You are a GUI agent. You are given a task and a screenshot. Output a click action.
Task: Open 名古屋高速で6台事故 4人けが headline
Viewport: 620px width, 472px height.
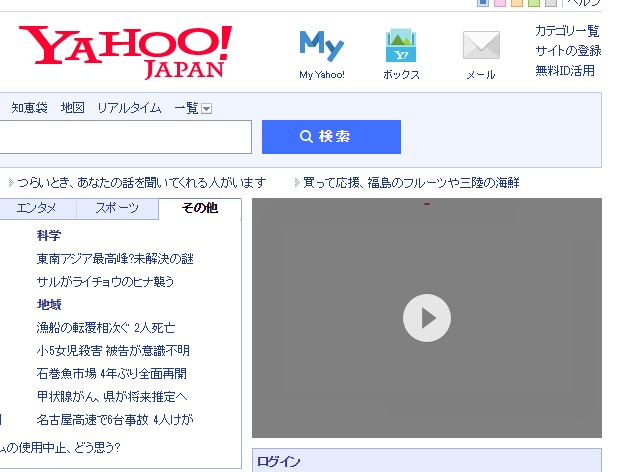point(115,419)
